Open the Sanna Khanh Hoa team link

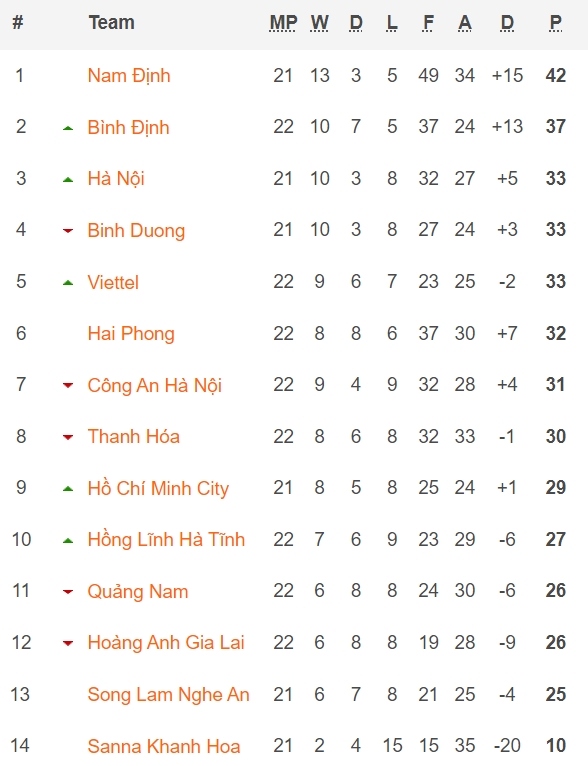(164, 746)
